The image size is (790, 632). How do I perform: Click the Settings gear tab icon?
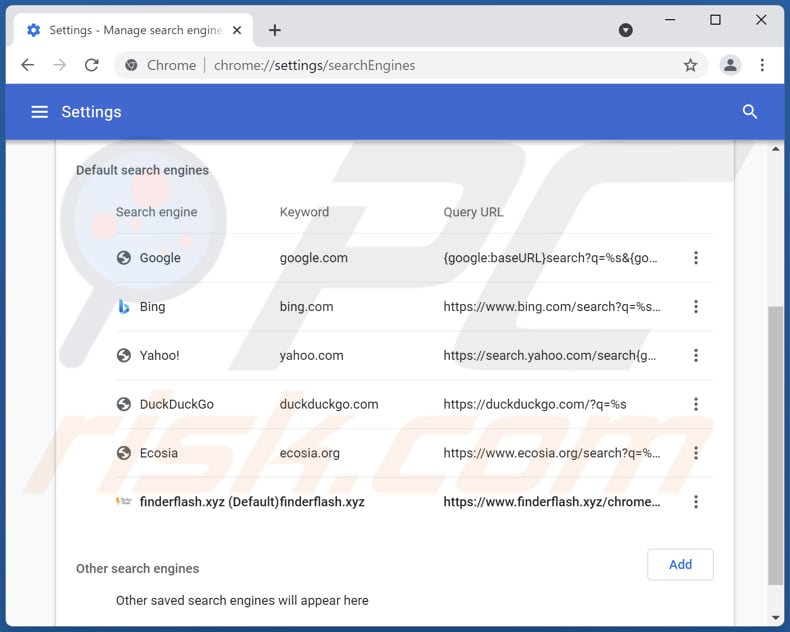34,30
